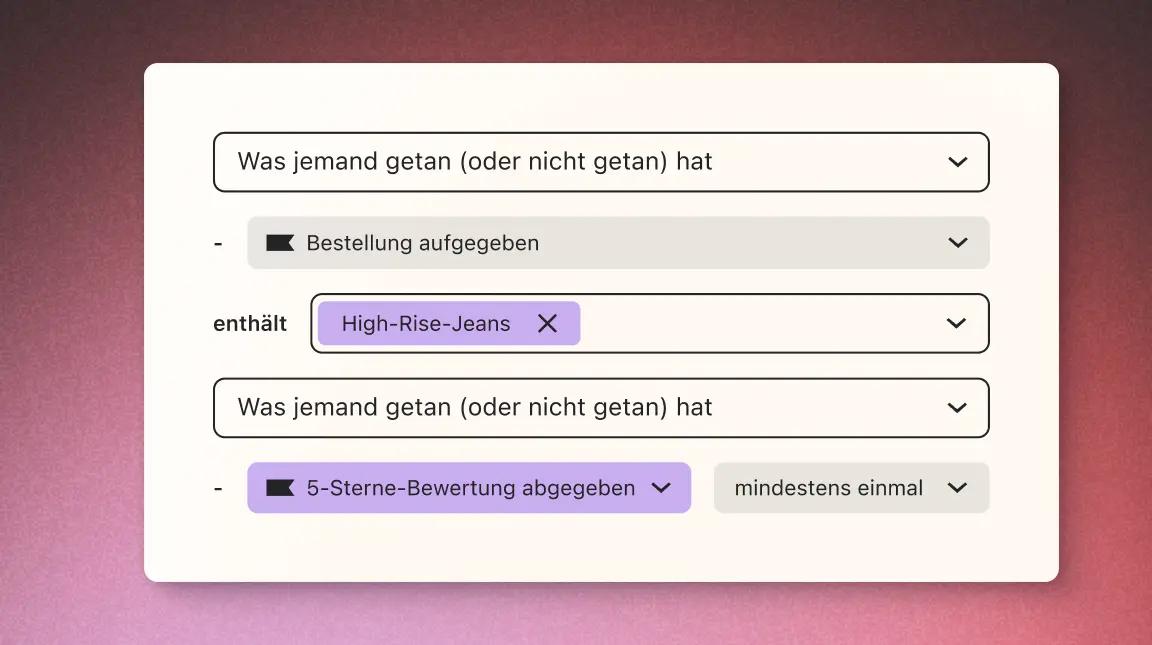Click the chevron in the enthält product field
1152x645 pixels.
pos(955,323)
